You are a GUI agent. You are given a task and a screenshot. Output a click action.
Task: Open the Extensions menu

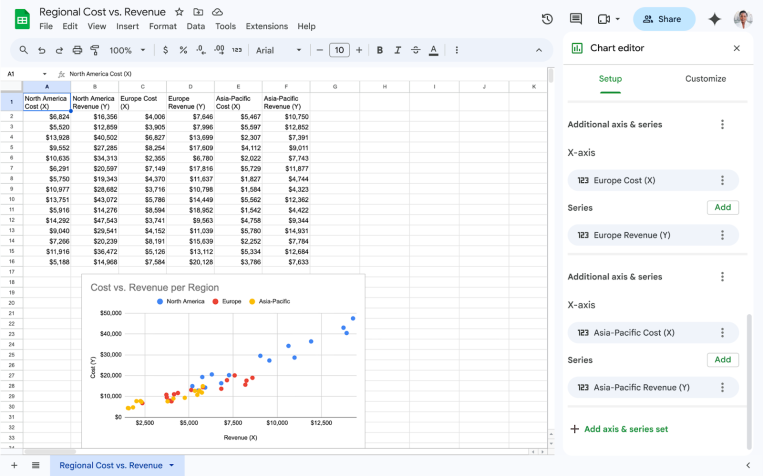point(267,26)
